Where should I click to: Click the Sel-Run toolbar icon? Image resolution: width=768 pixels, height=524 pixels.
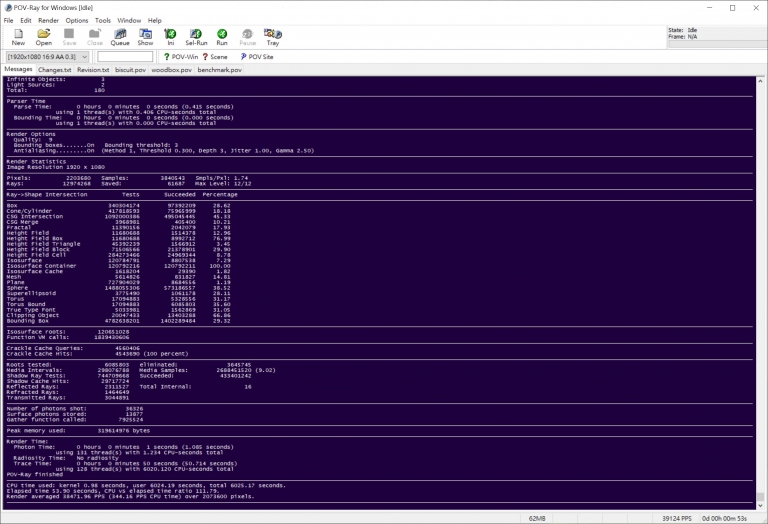tap(196, 37)
